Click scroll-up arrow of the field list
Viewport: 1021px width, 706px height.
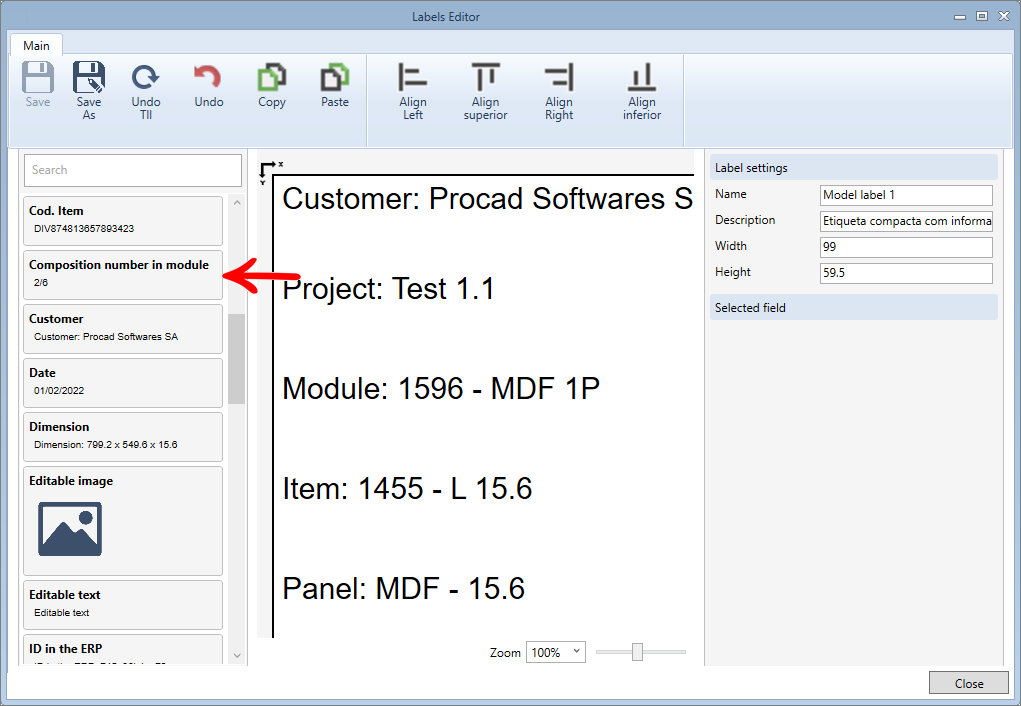[237, 203]
